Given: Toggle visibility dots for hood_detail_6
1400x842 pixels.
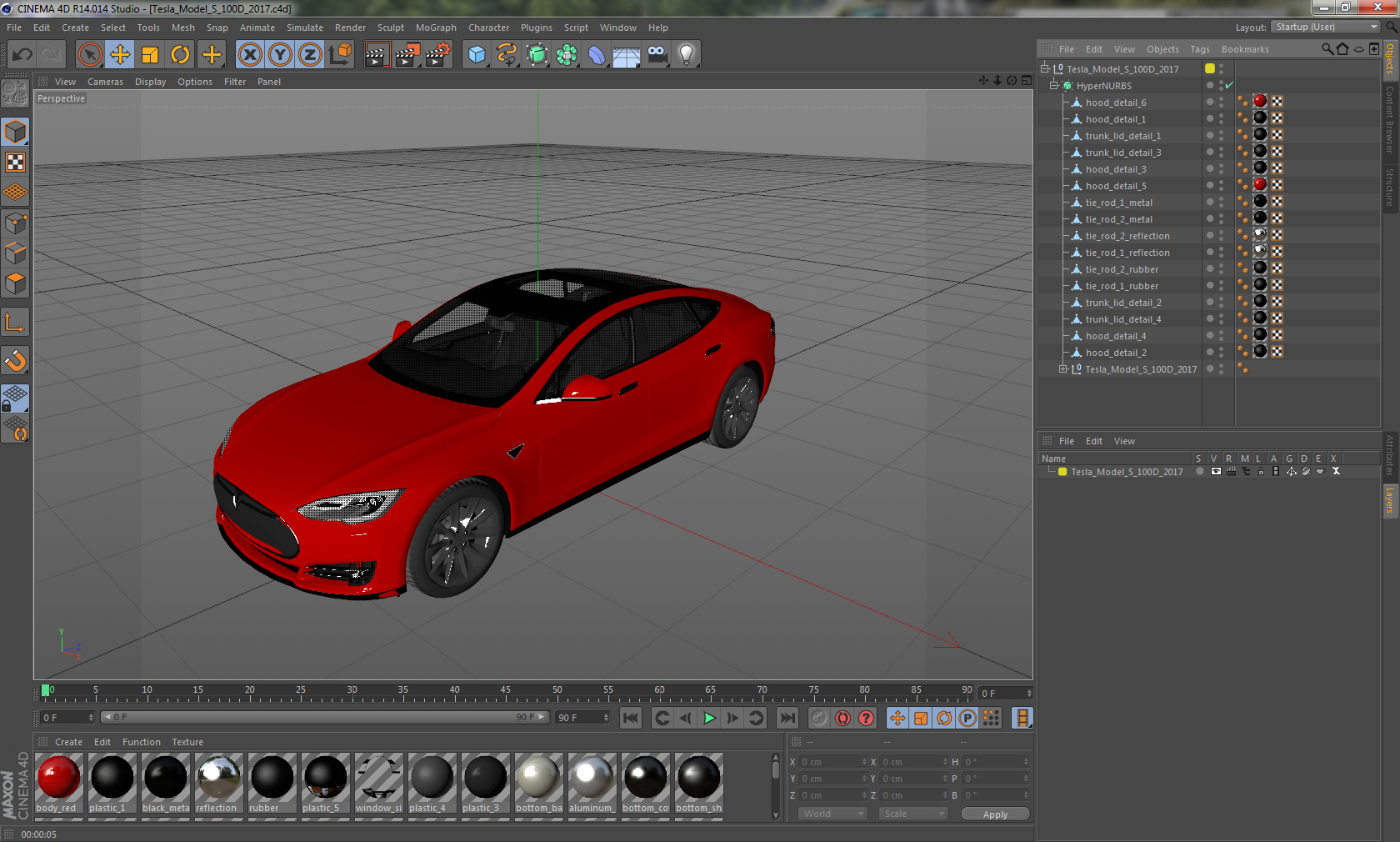Looking at the screenshot, I should click(x=1222, y=102).
